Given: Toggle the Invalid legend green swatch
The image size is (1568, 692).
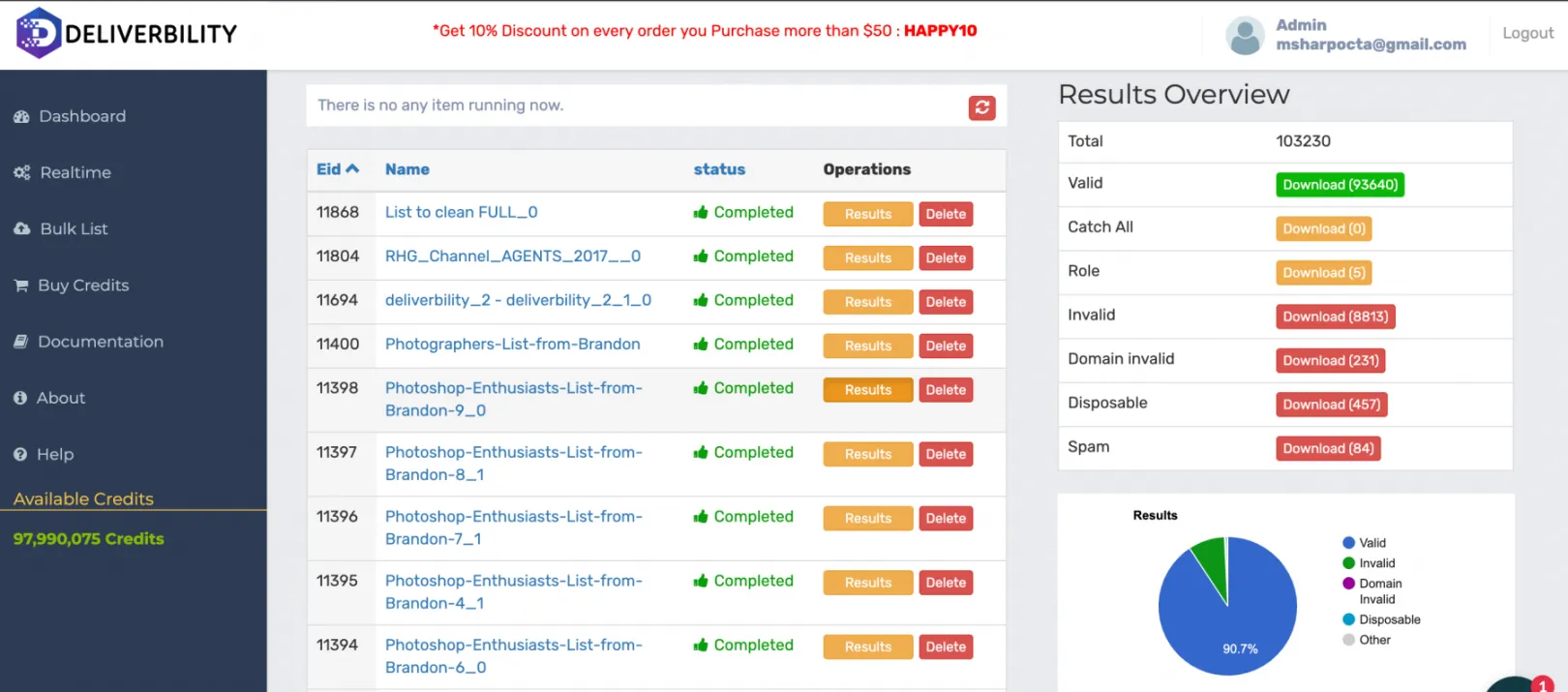Looking at the screenshot, I should 1348,563.
